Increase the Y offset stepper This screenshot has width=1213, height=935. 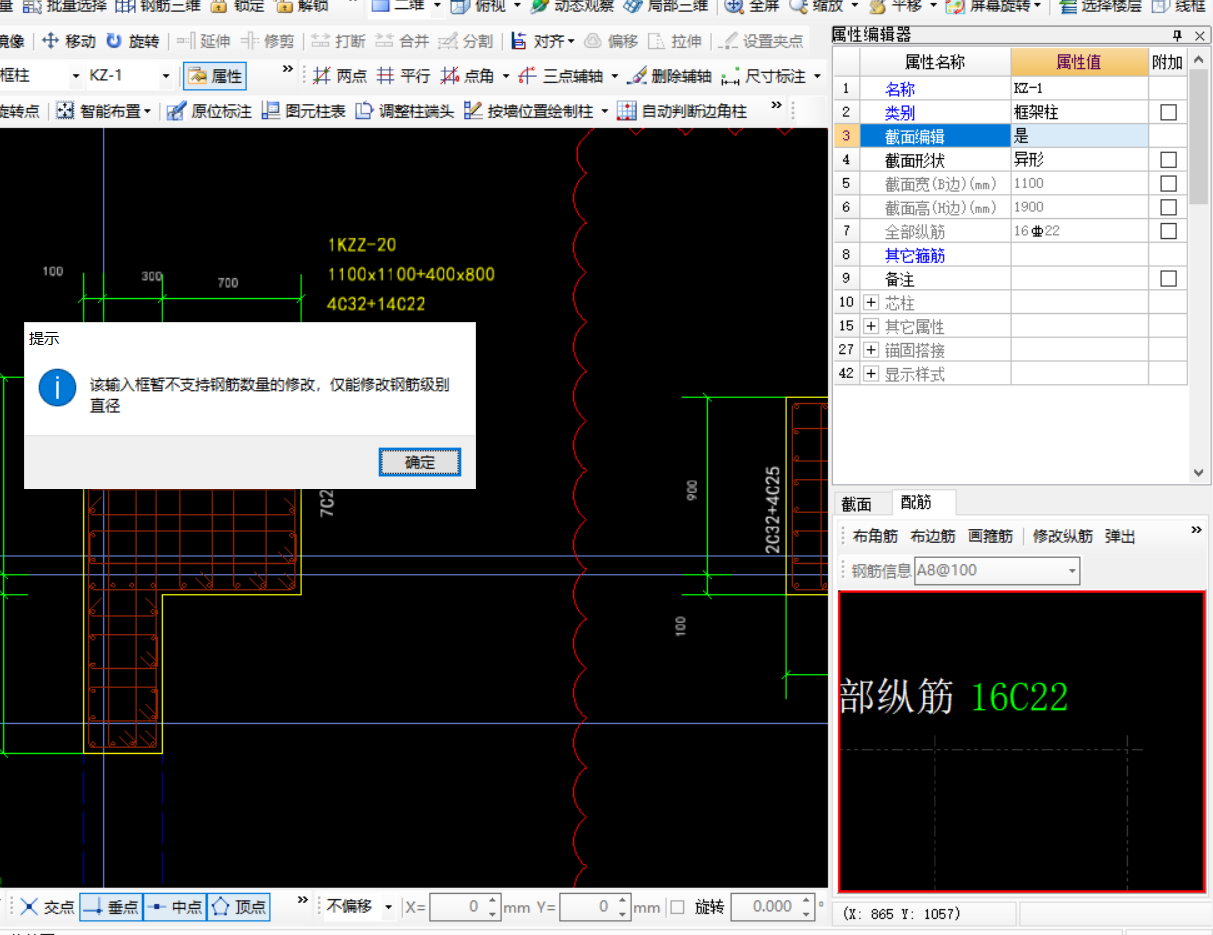pos(624,901)
